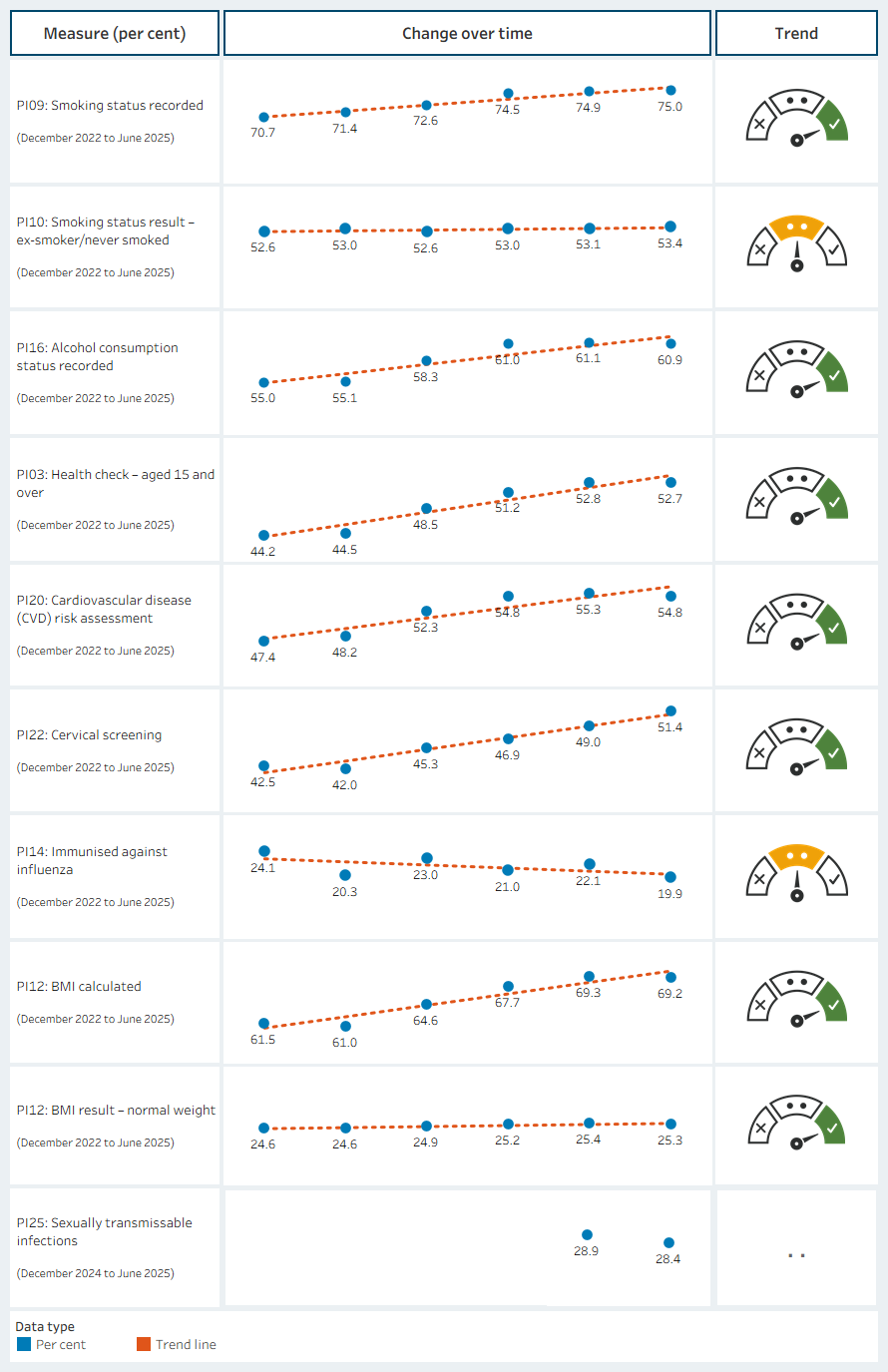Click the blue Per cent legend swatch
The image size is (888, 1372).
click(x=24, y=1344)
